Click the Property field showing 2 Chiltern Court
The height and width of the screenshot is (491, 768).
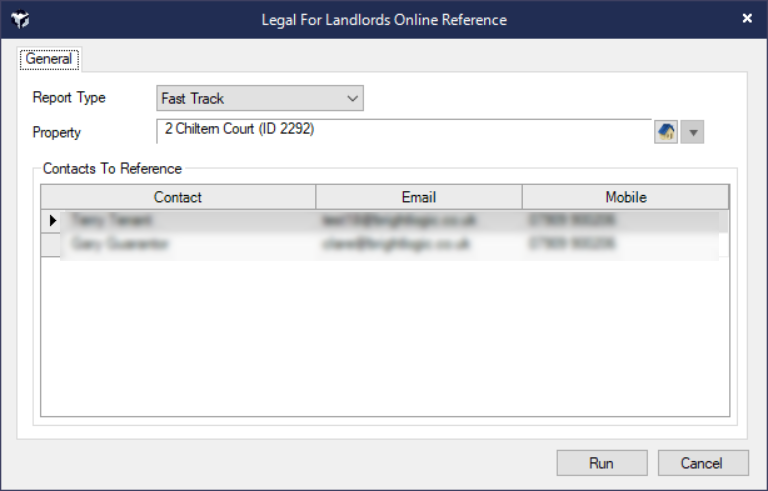[x=404, y=131]
